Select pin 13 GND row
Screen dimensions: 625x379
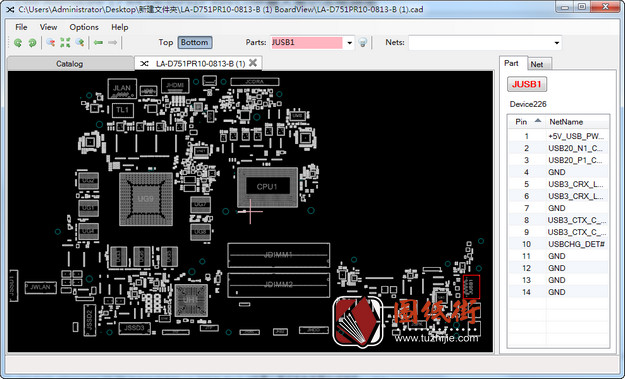click(x=558, y=280)
